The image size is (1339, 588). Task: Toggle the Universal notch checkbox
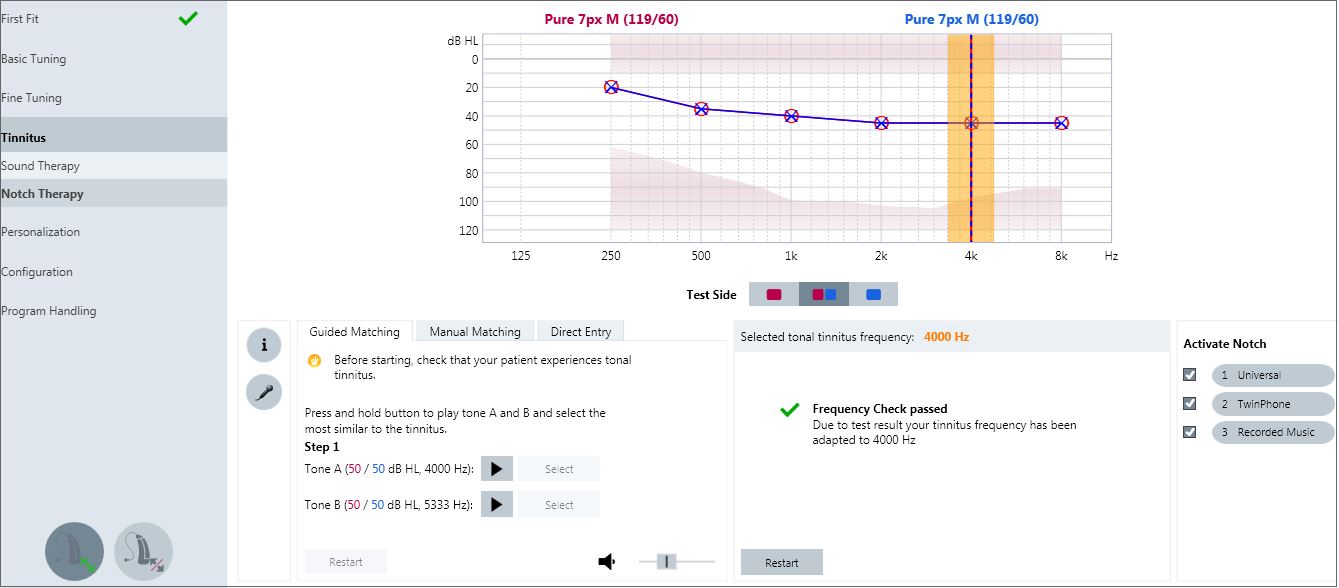(x=1189, y=375)
